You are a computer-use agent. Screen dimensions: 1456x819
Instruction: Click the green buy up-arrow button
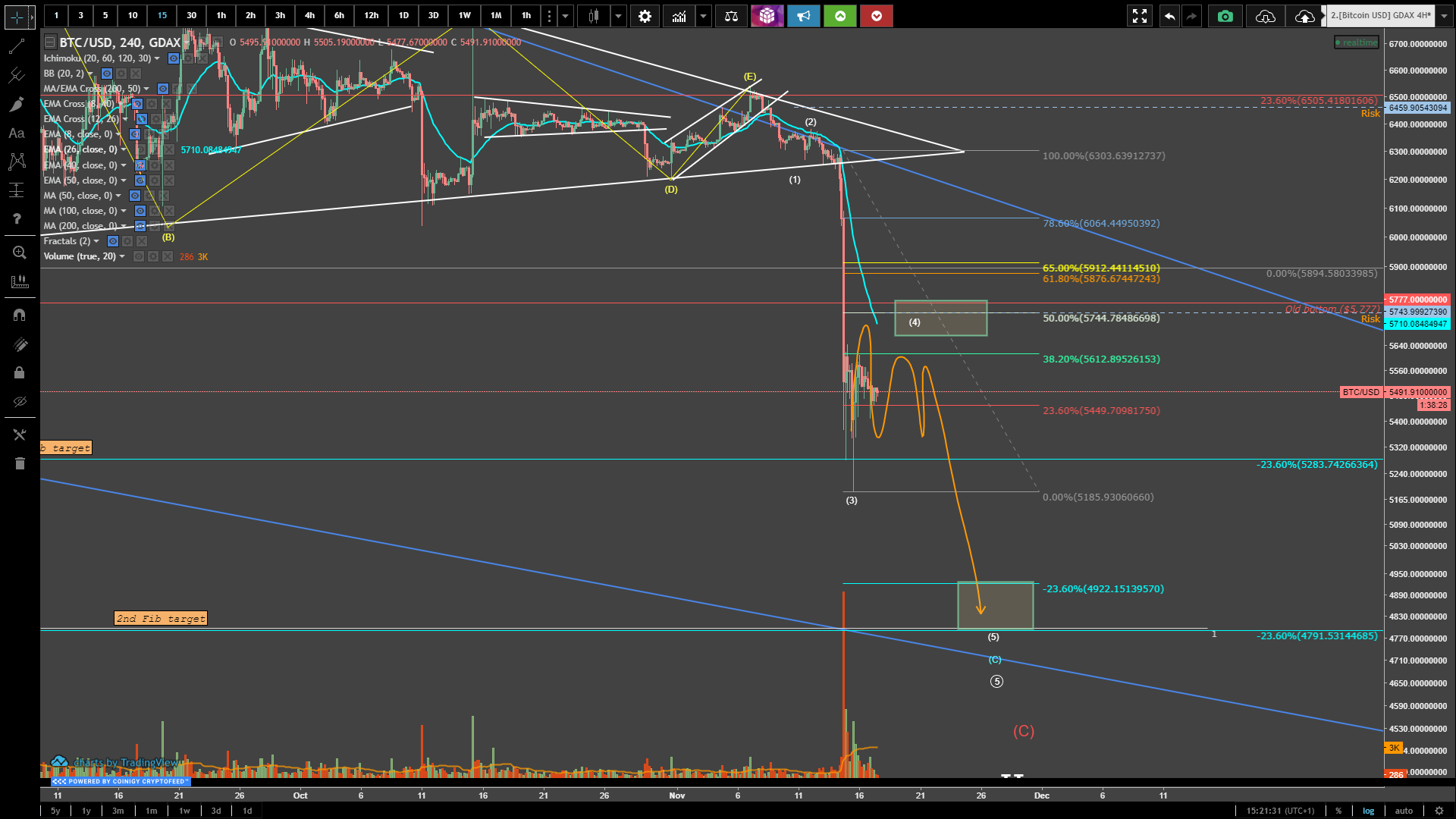(x=840, y=16)
